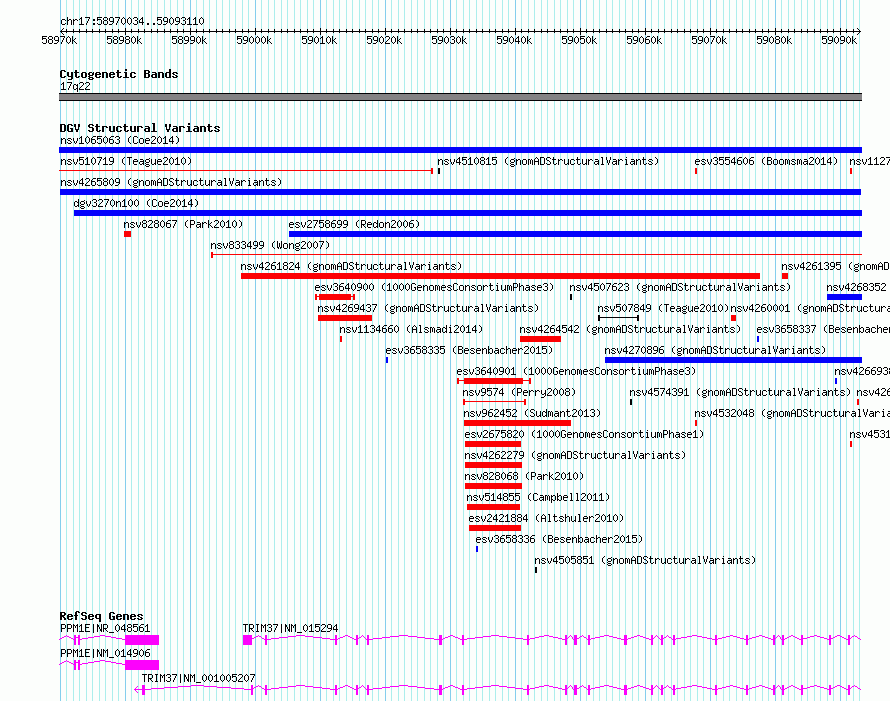Click the blue bar under esv2758699

tap(576, 234)
